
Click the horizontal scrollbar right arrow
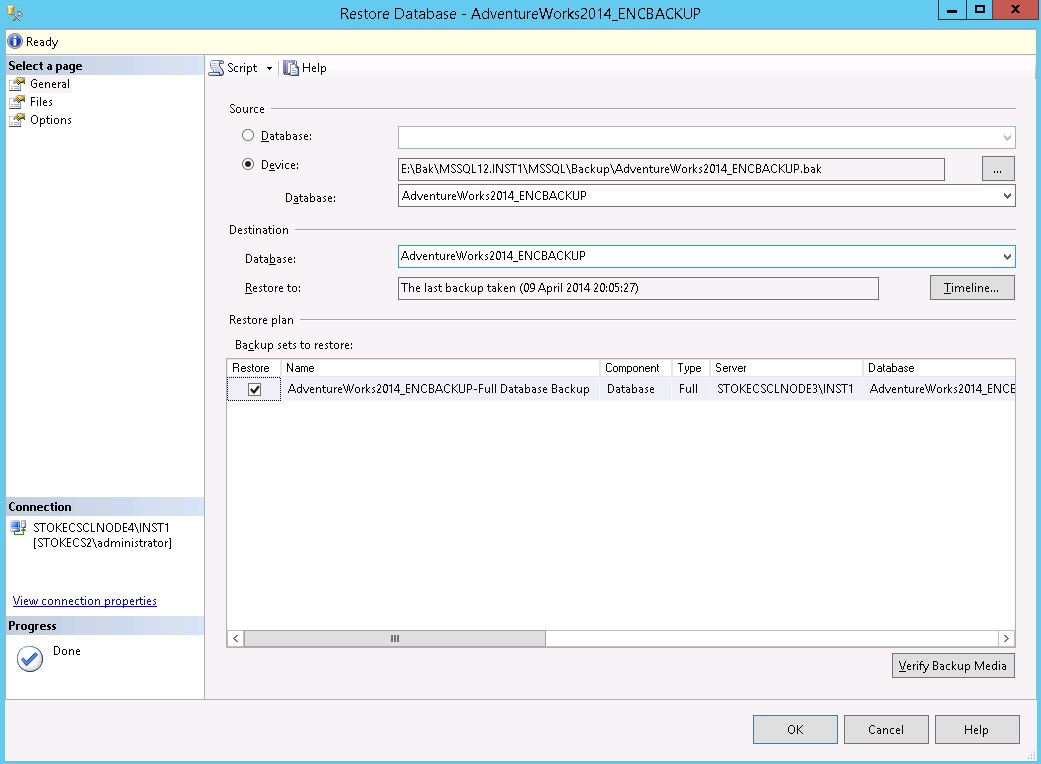(x=1006, y=639)
